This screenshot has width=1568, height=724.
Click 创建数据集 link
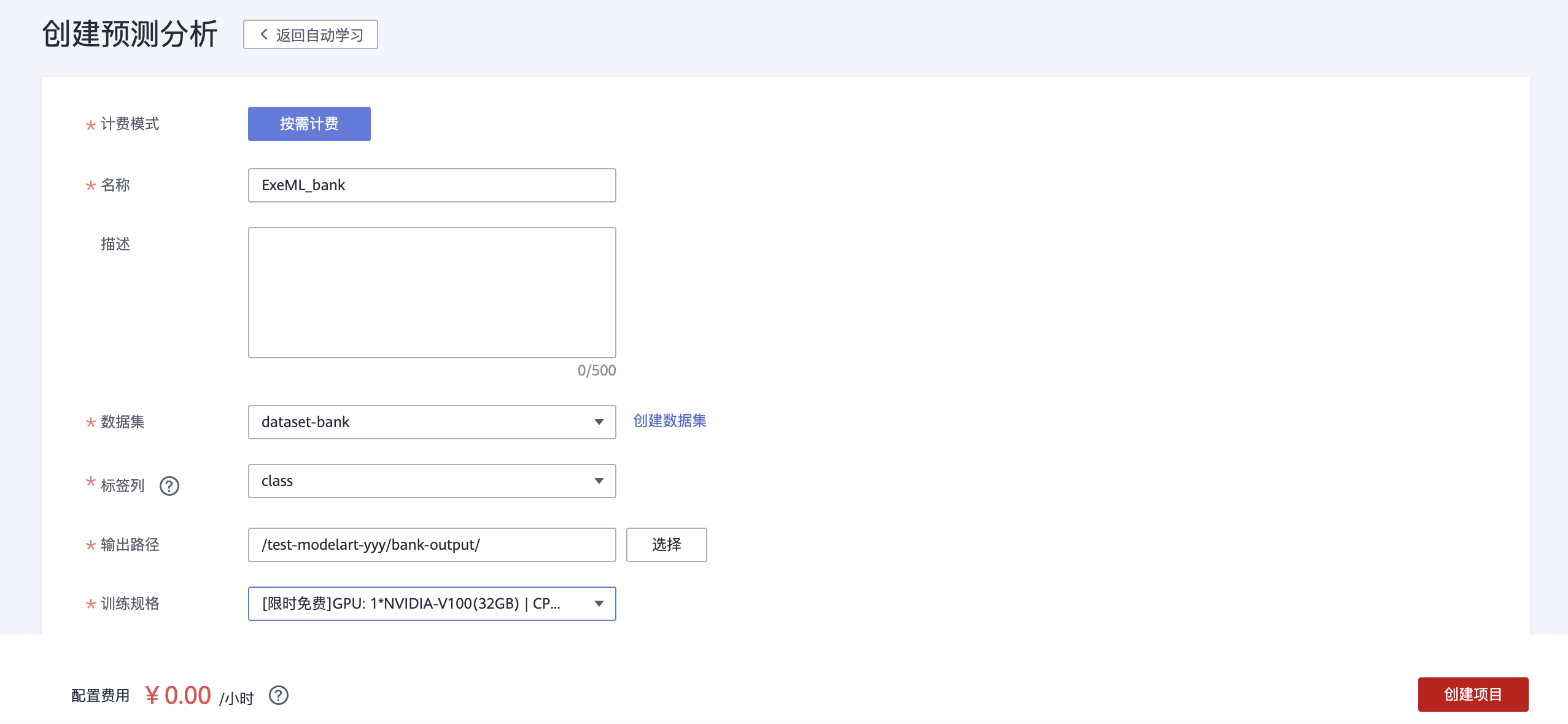point(669,421)
